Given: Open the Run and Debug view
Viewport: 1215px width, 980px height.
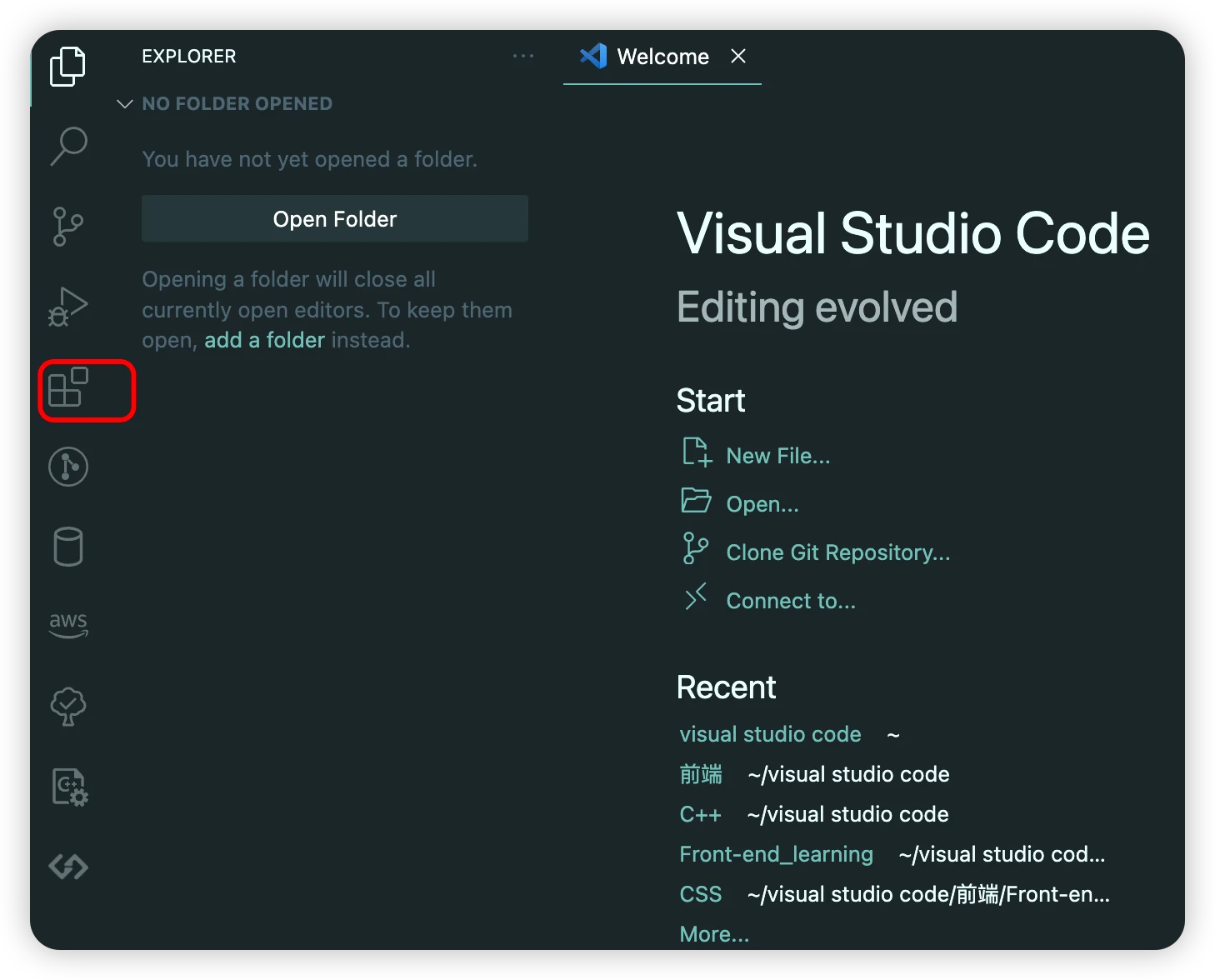Looking at the screenshot, I should point(68,306).
